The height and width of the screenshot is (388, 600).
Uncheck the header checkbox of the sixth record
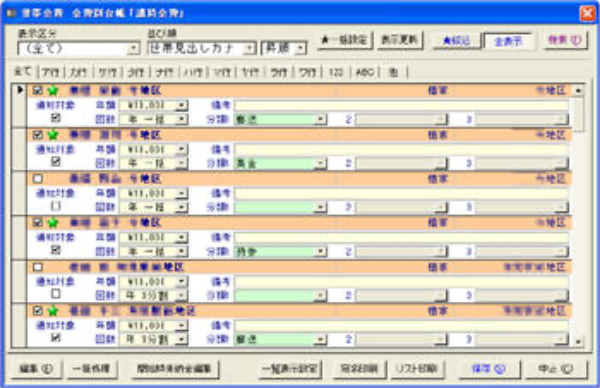pyautogui.click(x=38, y=311)
